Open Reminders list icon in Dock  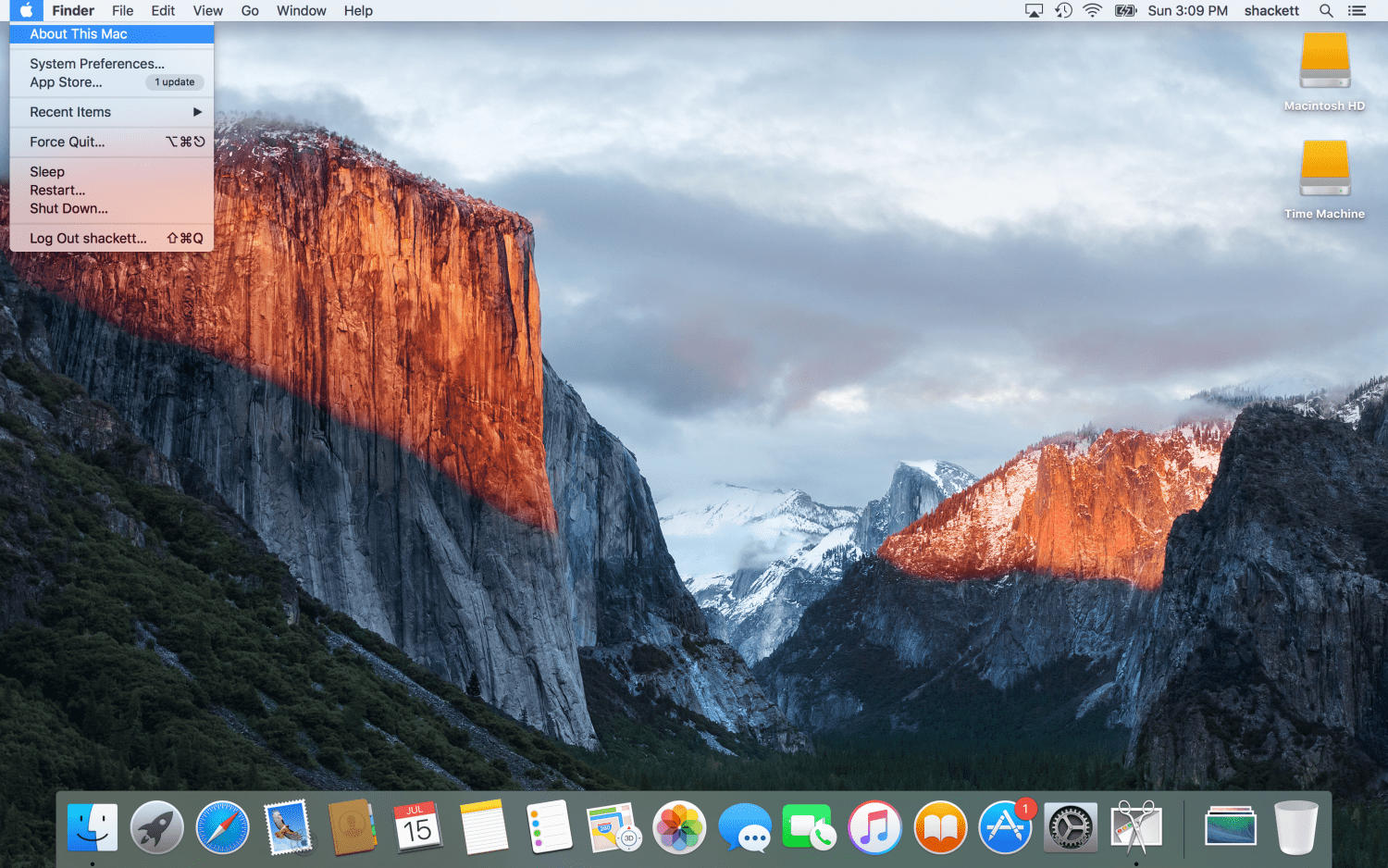tap(549, 827)
